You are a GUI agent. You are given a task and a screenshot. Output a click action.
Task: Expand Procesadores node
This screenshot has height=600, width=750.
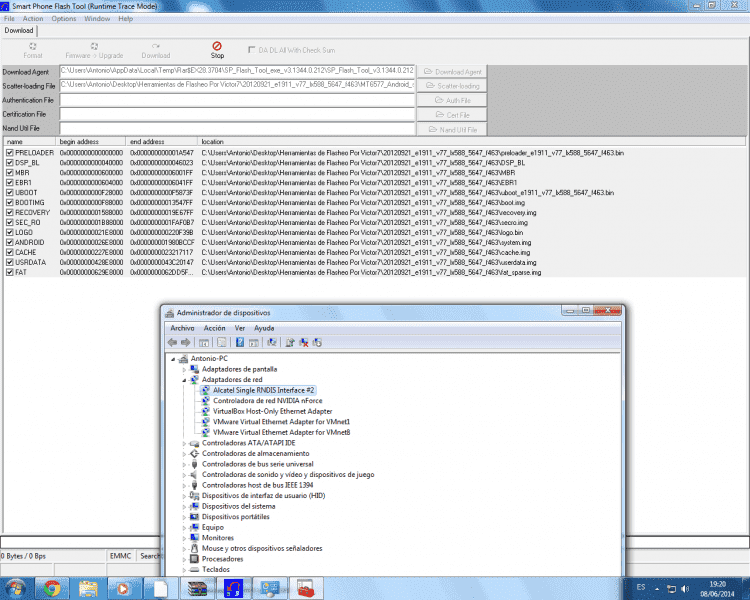click(184, 559)
